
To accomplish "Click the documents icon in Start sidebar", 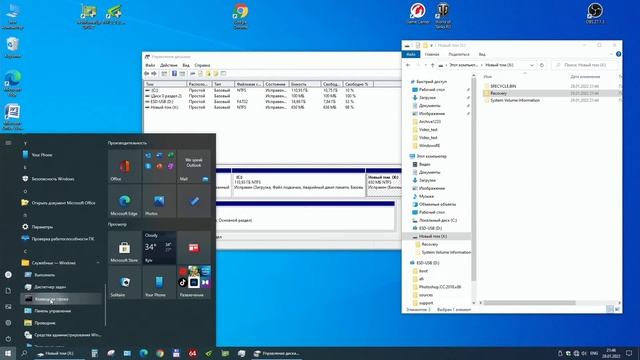I will tap(8, 291).
